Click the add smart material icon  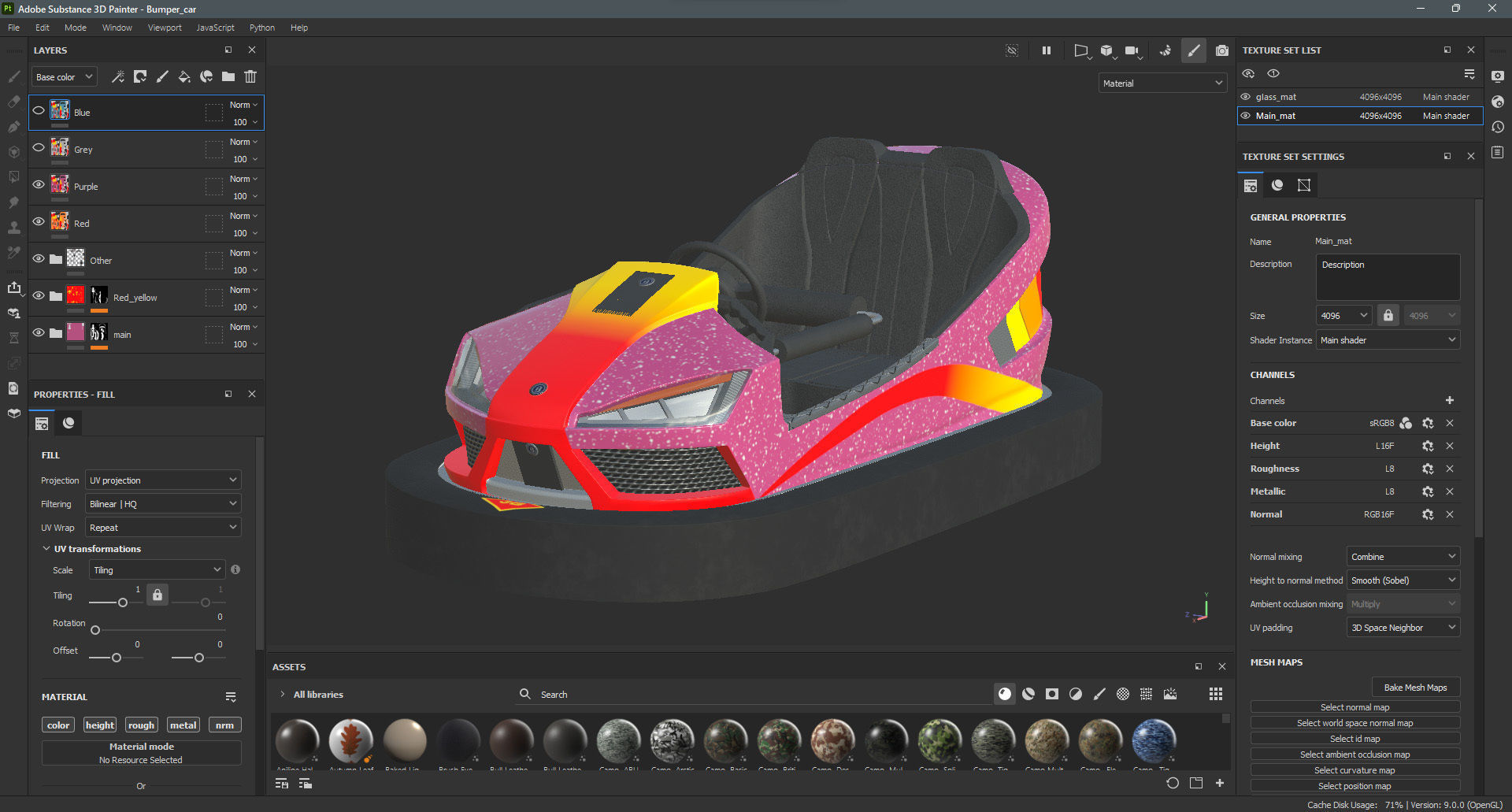coord(206,76)
